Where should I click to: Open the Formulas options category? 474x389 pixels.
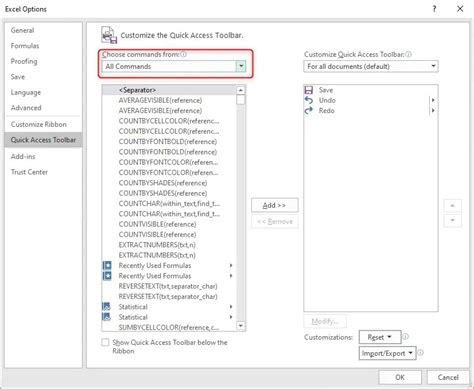pyautogui.click(x=43, y=46)
